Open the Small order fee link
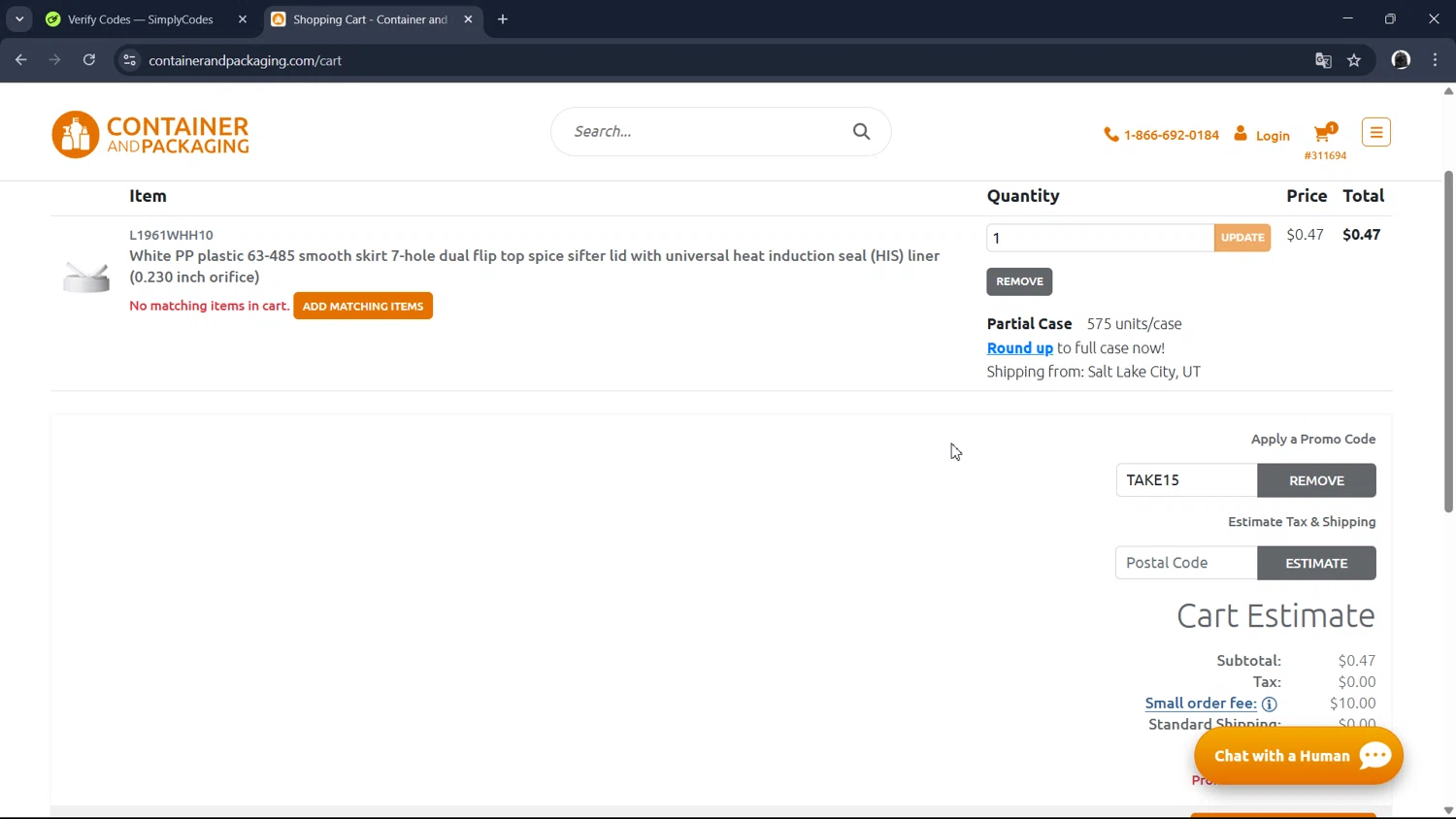Screen dimensions: 1456x819 1201,704
